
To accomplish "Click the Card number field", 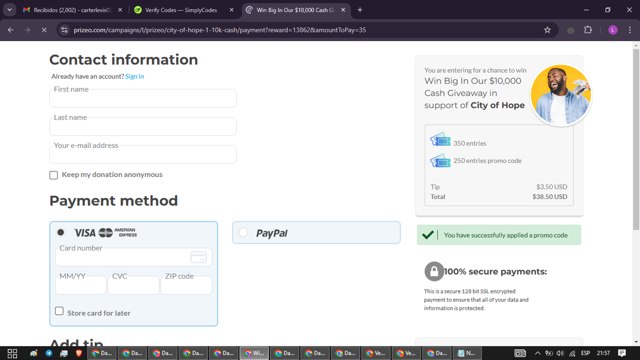I will (134, 258).
